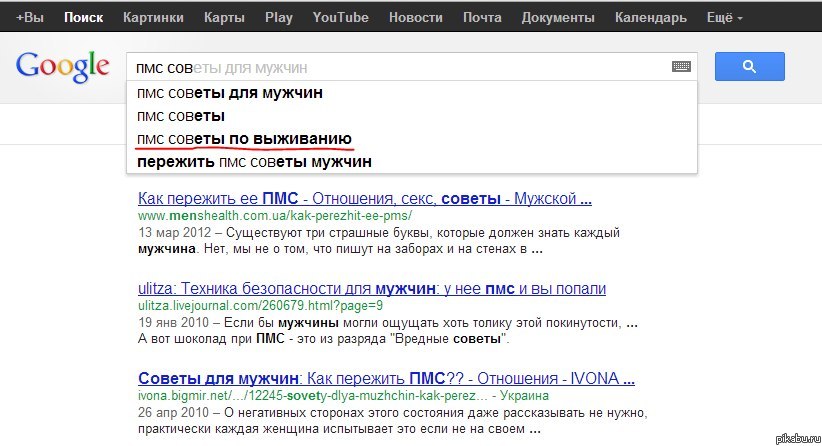The image size is (822, 446).
Task: Click inside the search query field
Action: tap(400, 68)
